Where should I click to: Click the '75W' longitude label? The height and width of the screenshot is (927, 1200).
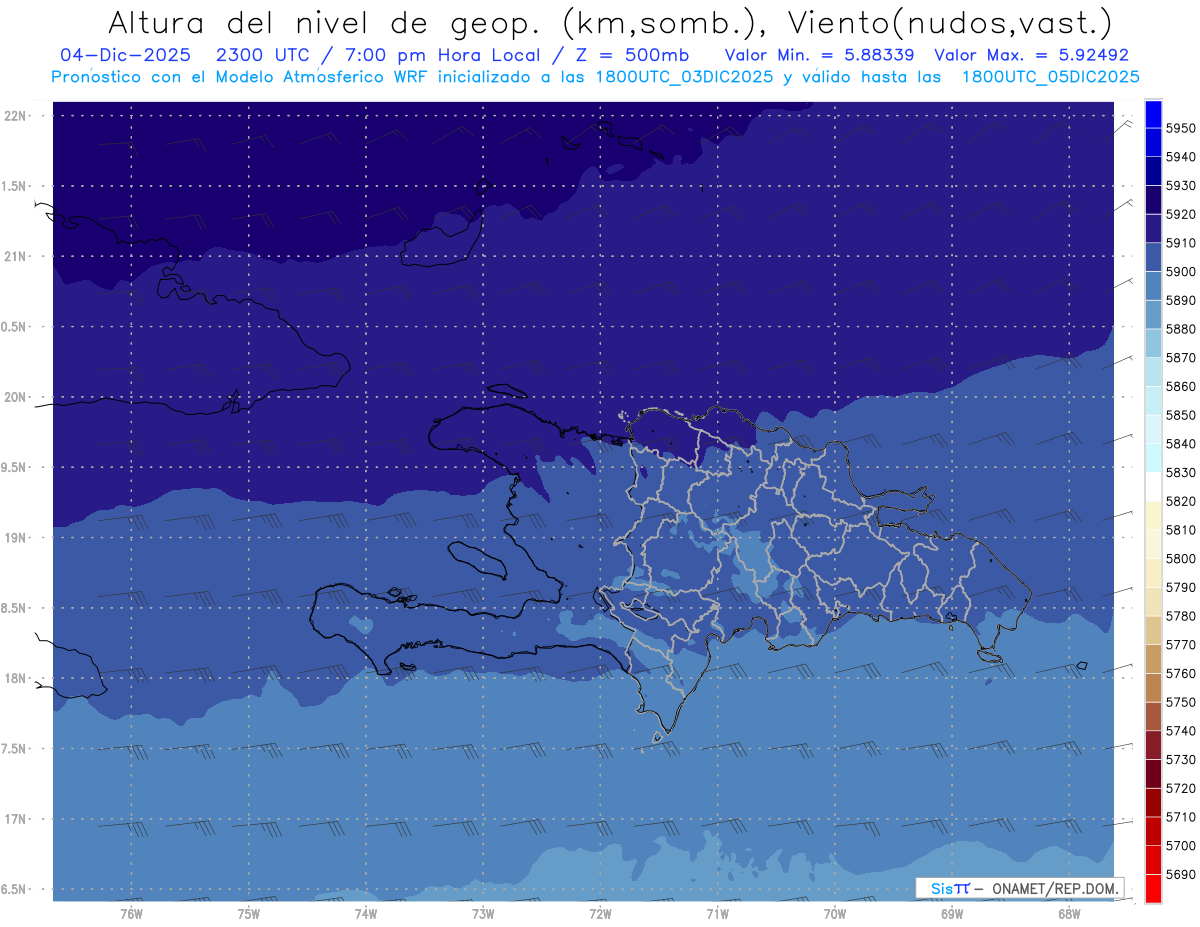pos(248,913)
